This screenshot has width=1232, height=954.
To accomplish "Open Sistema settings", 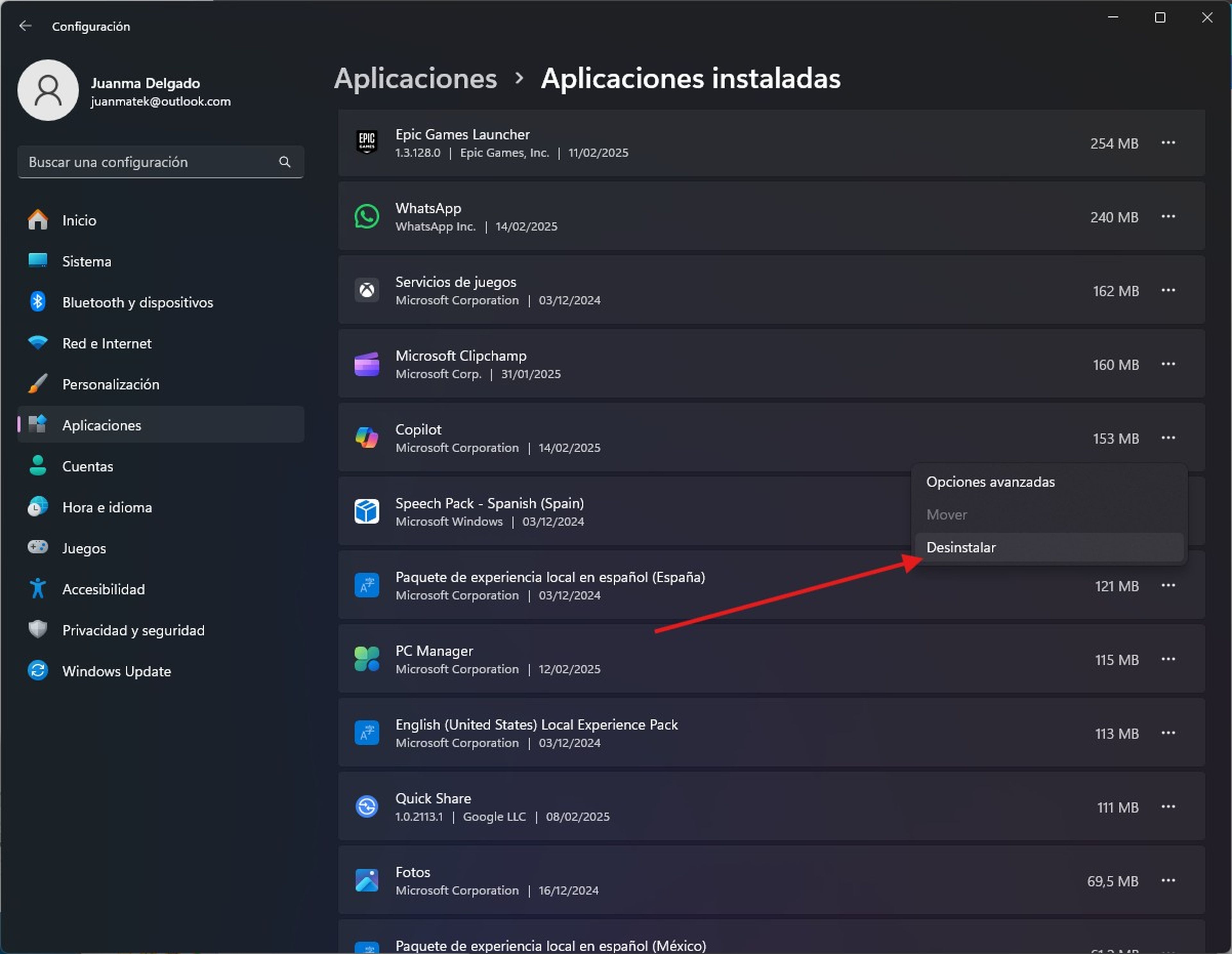I will [x=161, y=261].
